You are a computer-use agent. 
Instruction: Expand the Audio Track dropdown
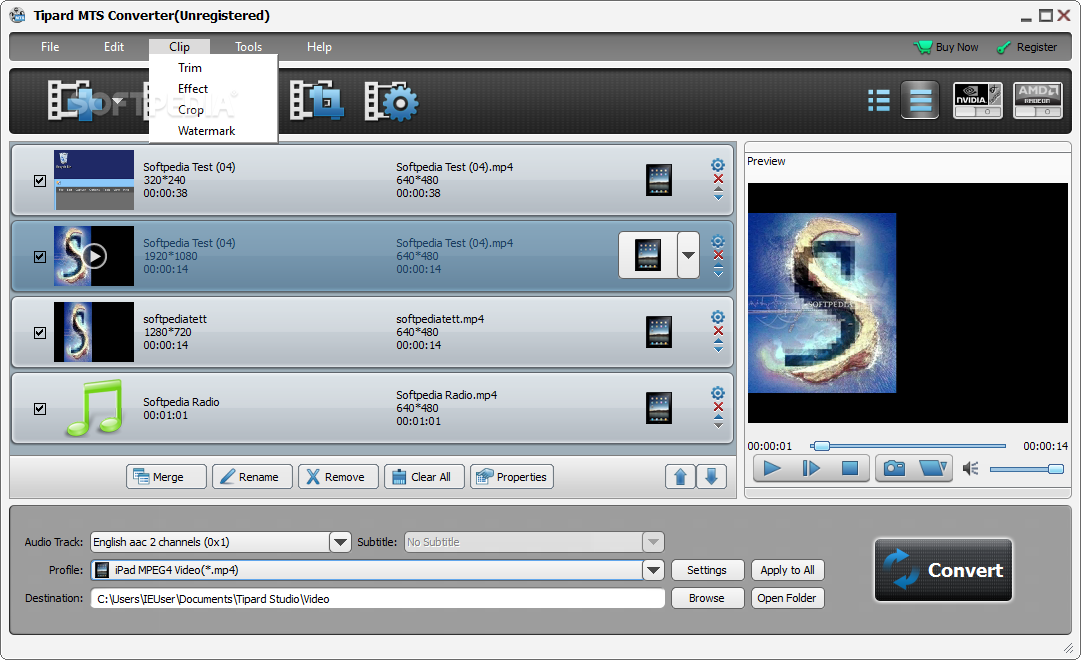pyautogui.click(x=340, y=542)
